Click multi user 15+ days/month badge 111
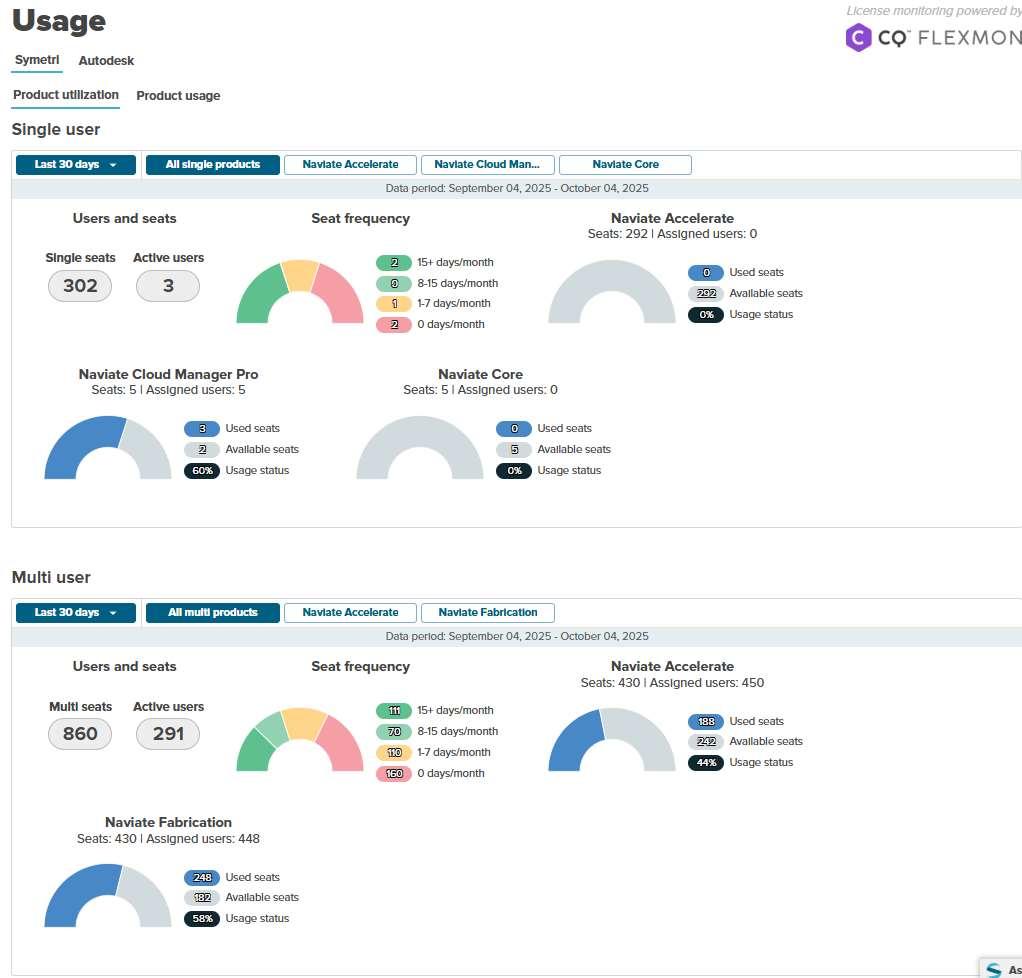 394,711
